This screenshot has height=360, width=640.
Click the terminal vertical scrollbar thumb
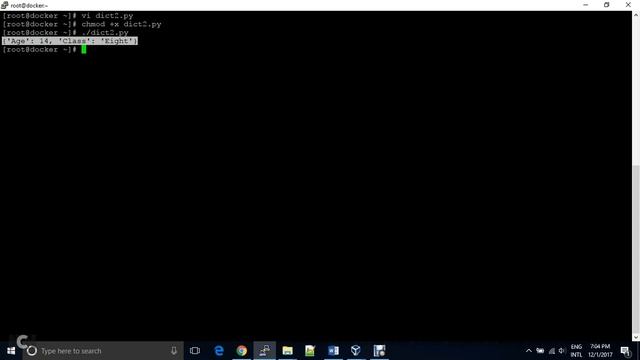(636, 249)
